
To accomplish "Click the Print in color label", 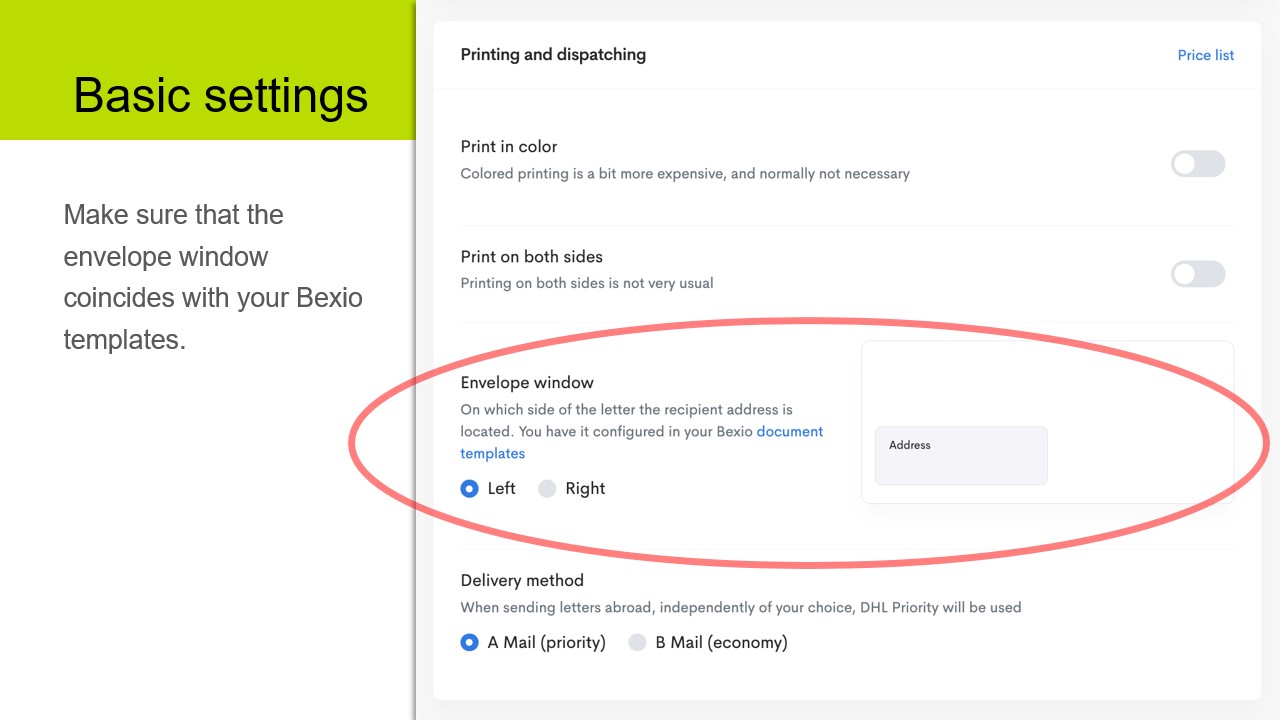I will tap(508, 147).
